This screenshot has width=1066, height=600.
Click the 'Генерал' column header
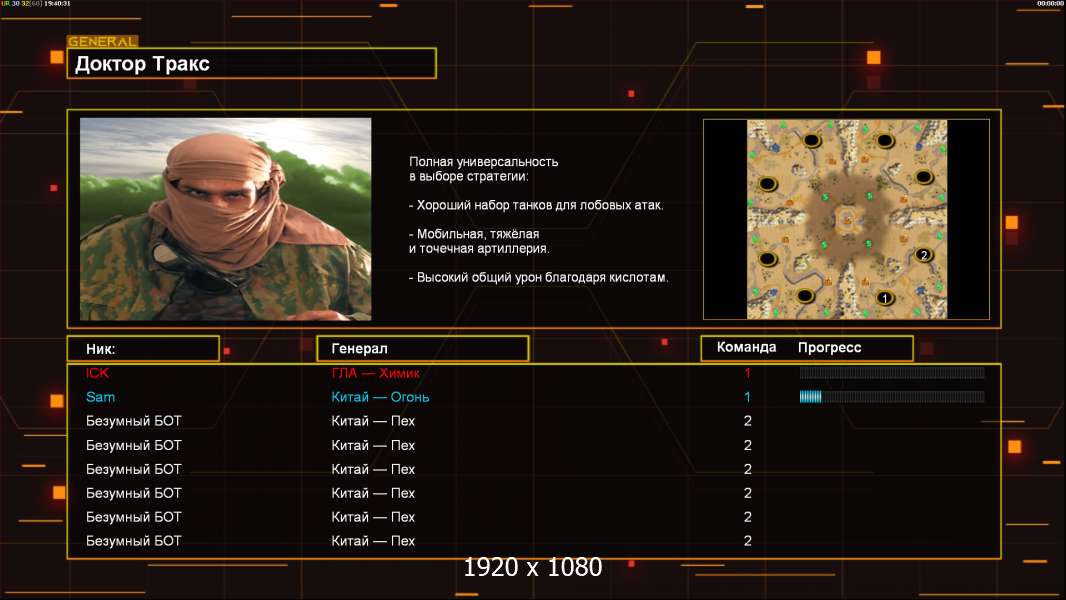[x=422, y=349]
